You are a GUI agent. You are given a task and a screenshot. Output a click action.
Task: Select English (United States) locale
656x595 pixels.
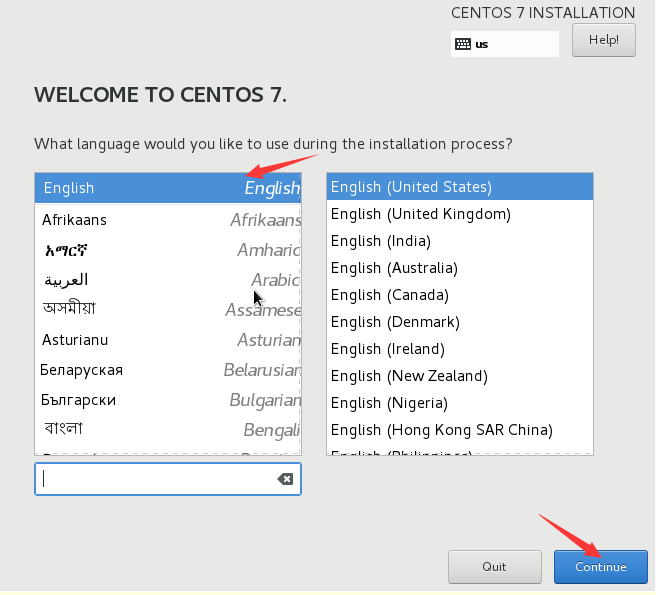coord(460,187)
